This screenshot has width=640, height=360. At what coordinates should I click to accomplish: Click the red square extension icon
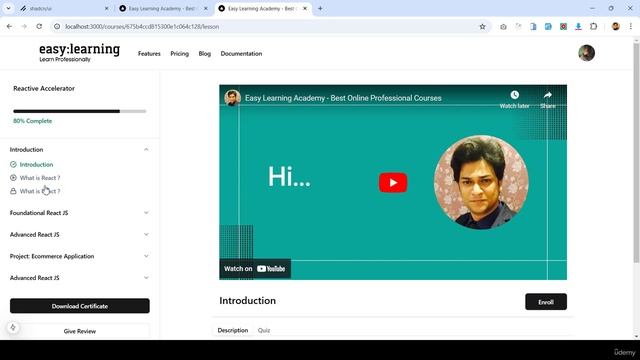pyautogui.click(x=563, y=27)
